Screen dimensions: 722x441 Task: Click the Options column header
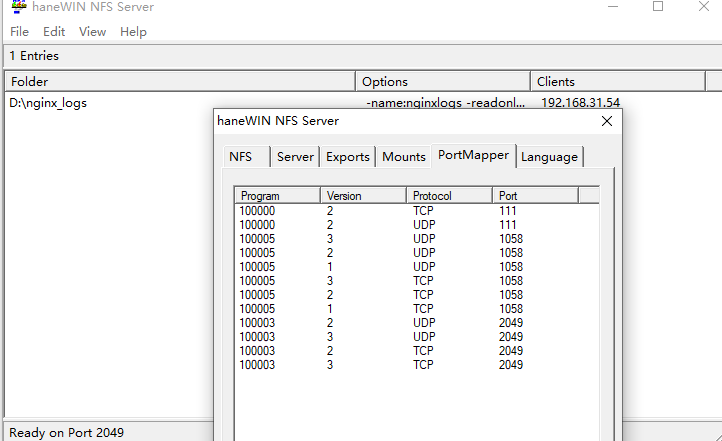click(x=443, y=81)
